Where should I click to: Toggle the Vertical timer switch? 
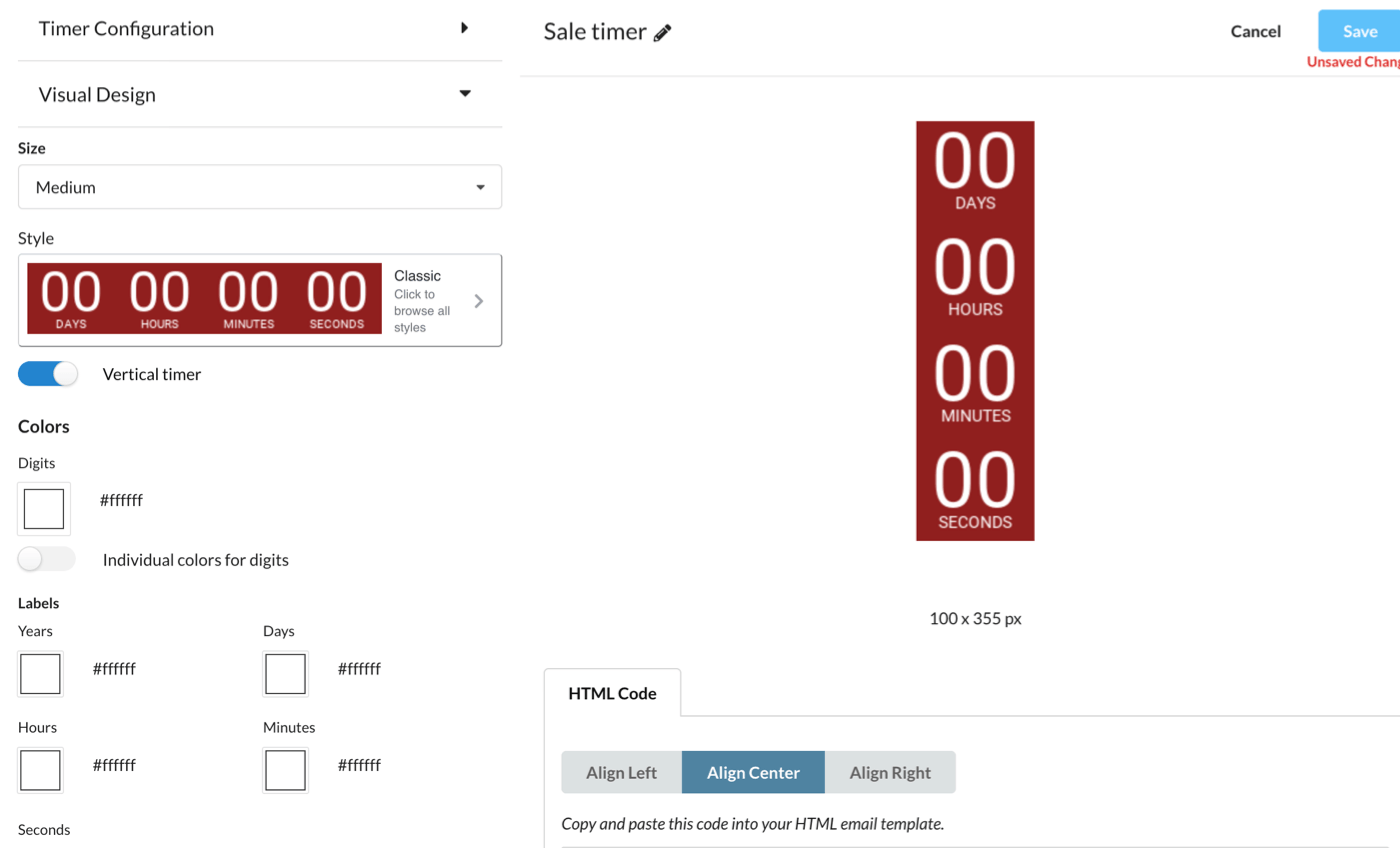48,374
